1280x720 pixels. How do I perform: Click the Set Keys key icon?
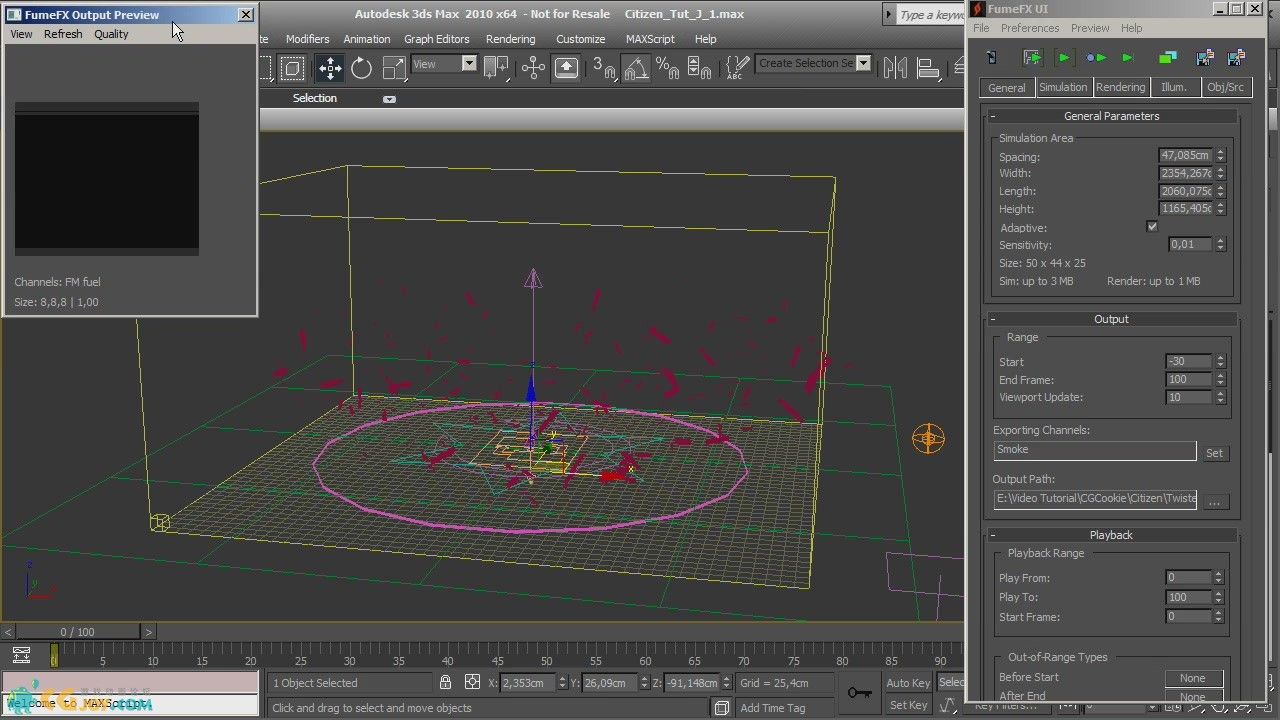click(x=859, y=692)
